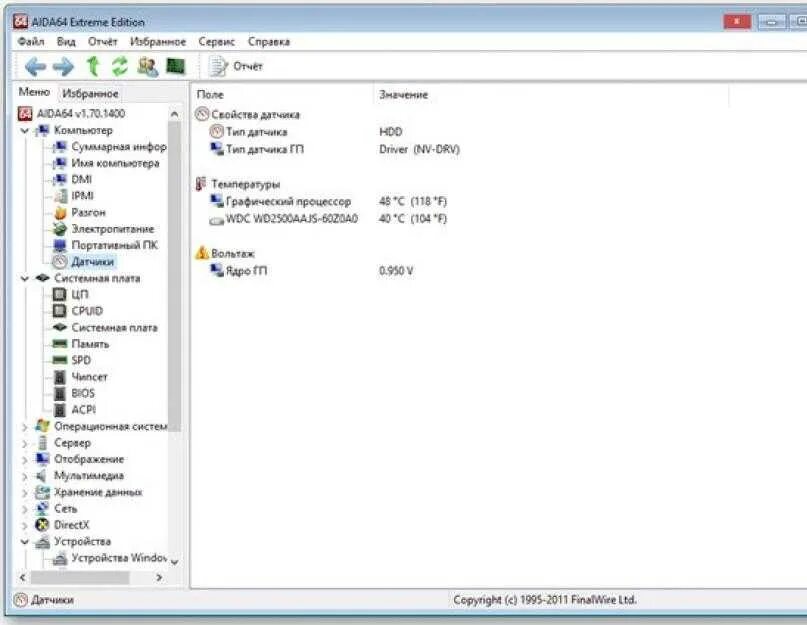The width and height of the screenshot is (807, 625).
Task: Expand the Мультимедиа tree node
Action: pyautogui.click(x=24, y=476)
